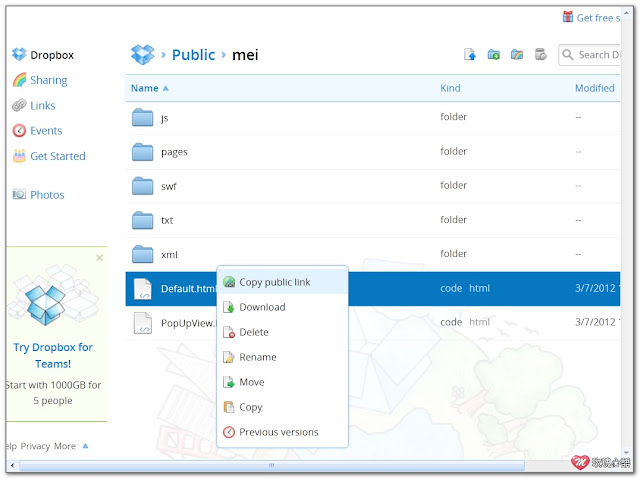
Task: Click the Get Started cake icon
Action: coord(19,155)
